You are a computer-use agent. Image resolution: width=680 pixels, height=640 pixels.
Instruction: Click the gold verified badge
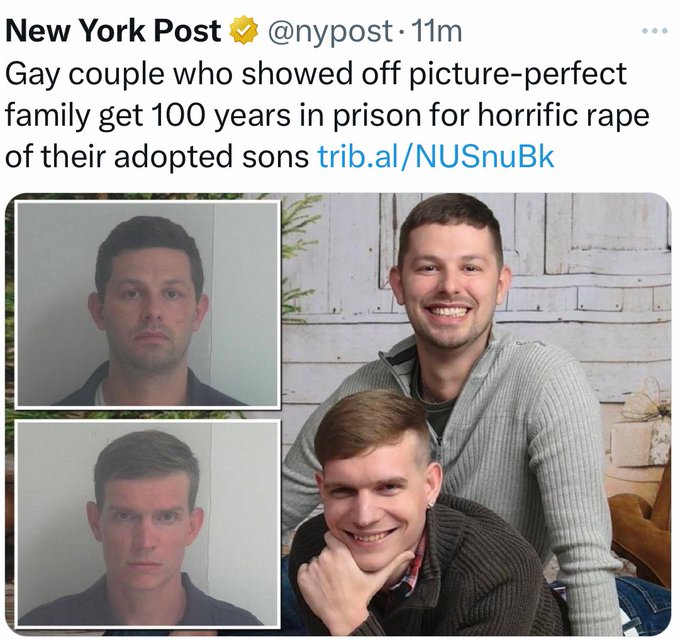[x=243, y=30]
